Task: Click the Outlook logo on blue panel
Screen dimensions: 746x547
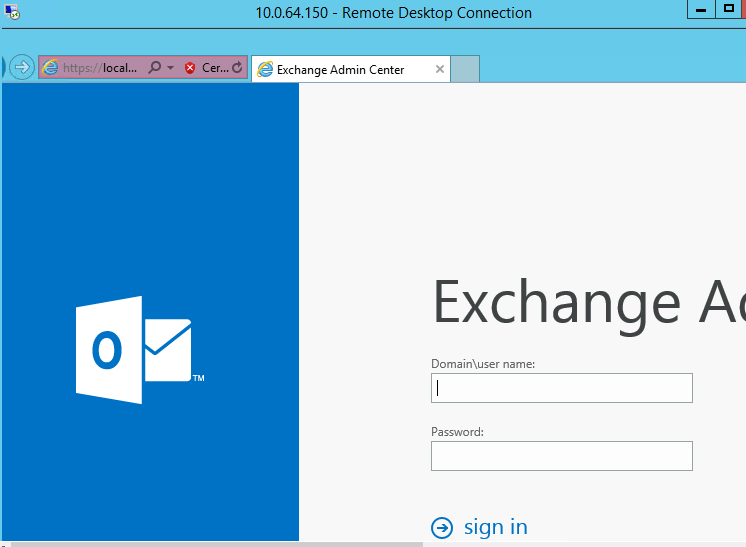Action: [139, 350]
